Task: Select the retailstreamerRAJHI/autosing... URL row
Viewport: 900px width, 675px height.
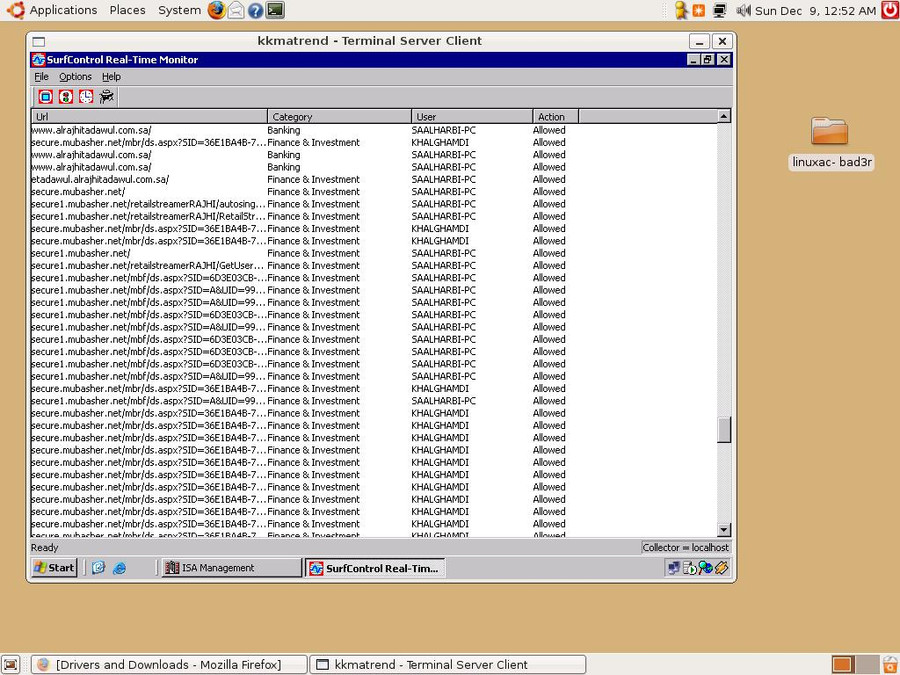Action: tap(374, 204)
